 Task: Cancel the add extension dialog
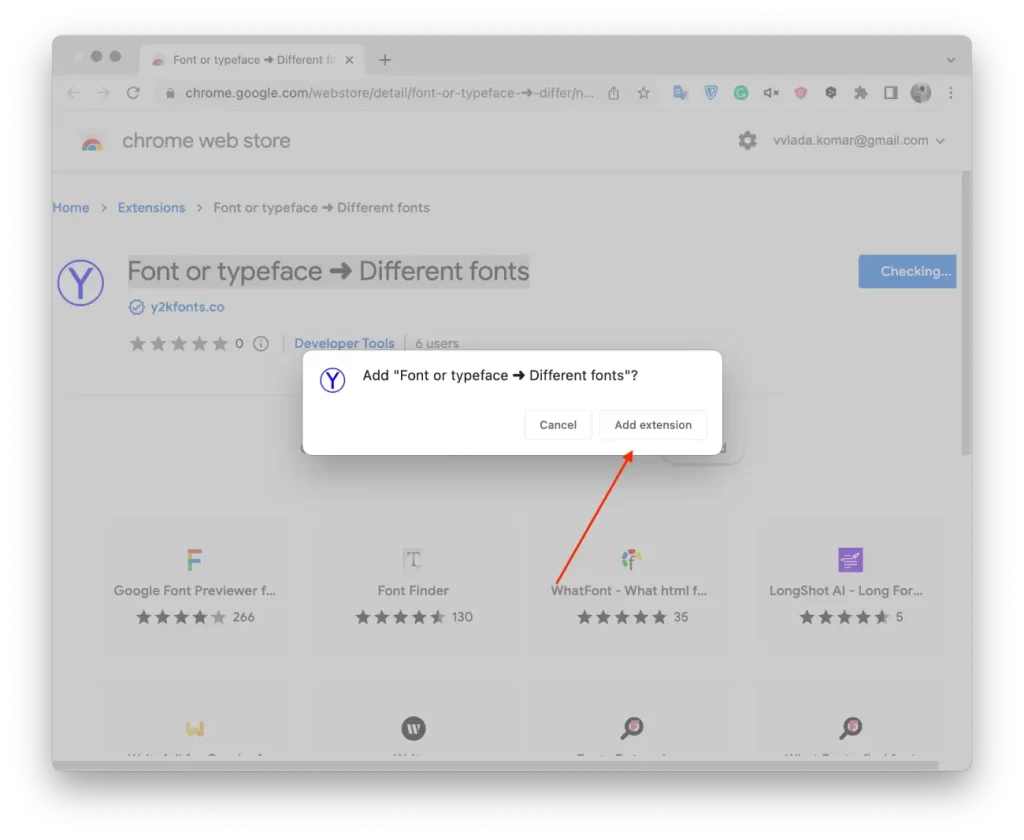click(x=558, y=425)
